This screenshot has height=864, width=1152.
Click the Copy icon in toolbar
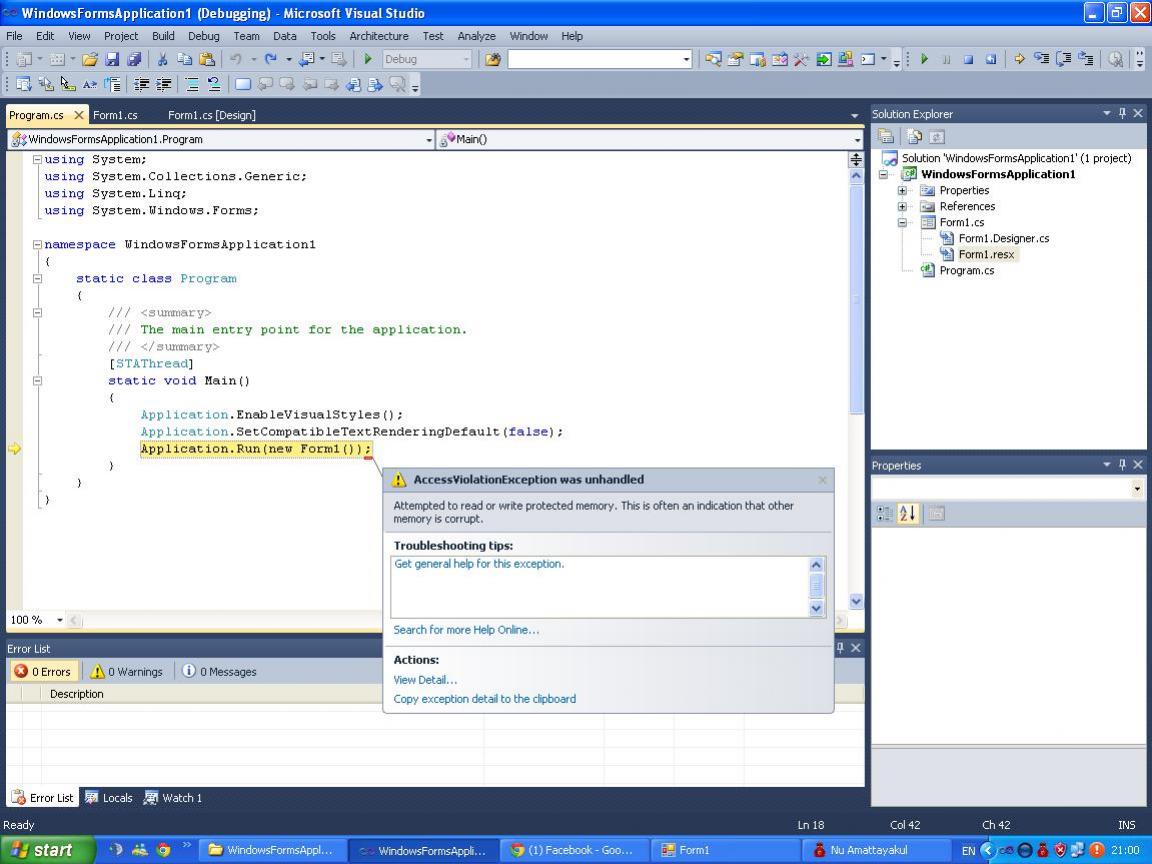tap(184, 60)
